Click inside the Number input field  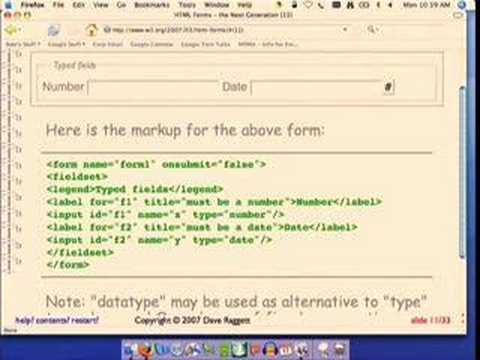point(153,87)
